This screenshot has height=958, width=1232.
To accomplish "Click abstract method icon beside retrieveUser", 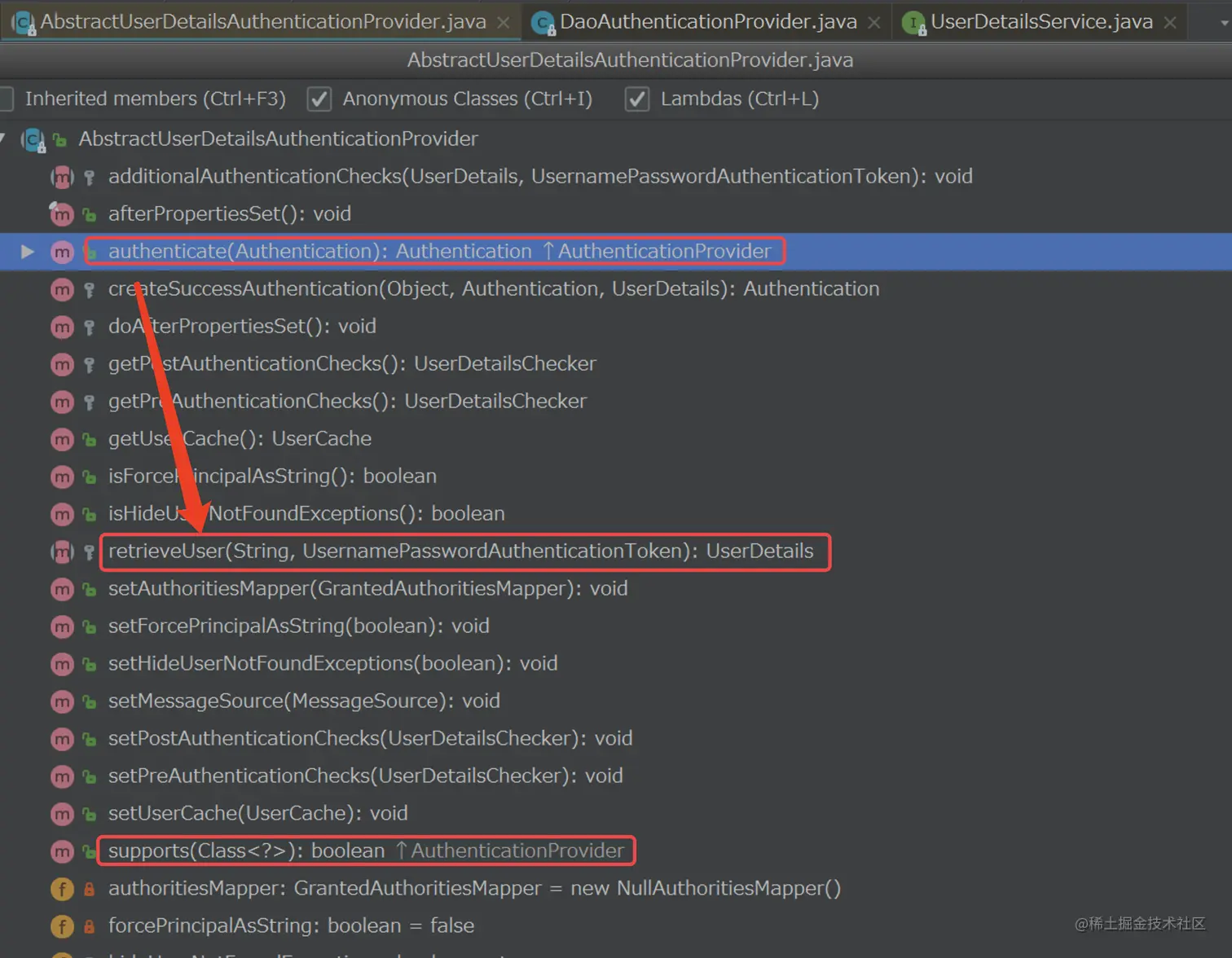I will 62,552.
